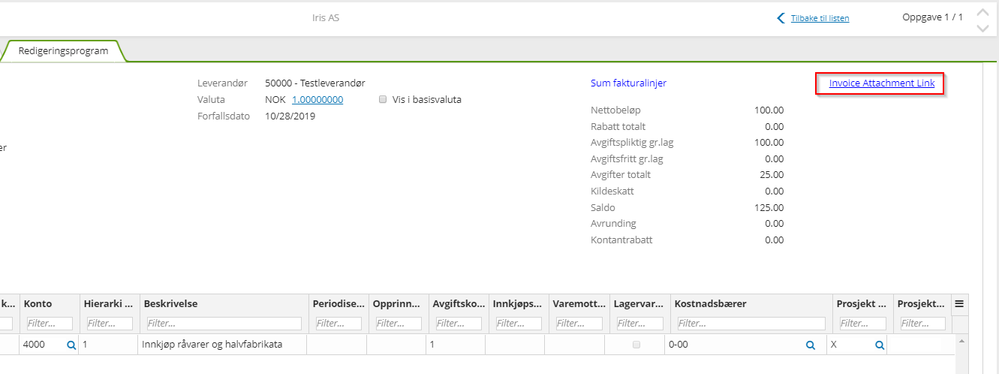Focus the Kostnadsbærer filter field
Image resolution: width=999 pixels, height=374 pixels.
pyautogui.click(x=752, y=324)
